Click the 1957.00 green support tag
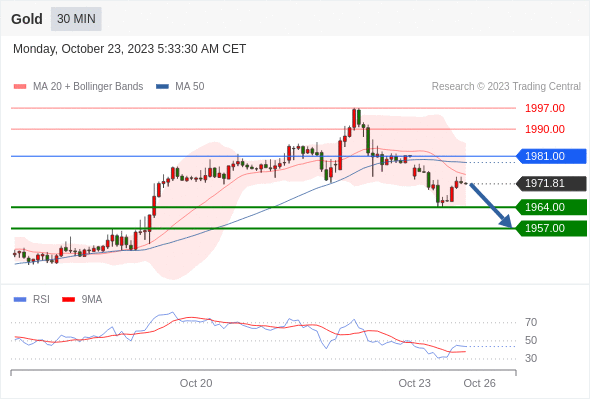 pyautogui.click(x=551, y=228)
